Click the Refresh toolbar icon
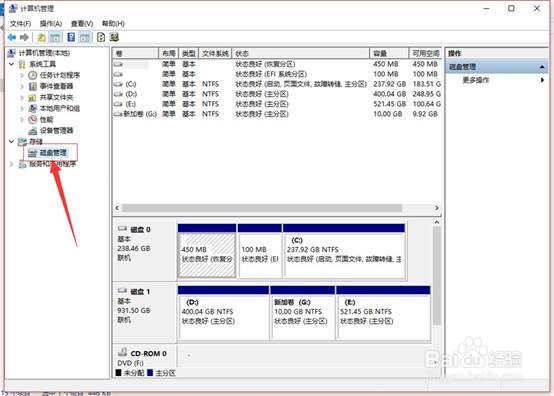Viewport: 554px width, 396px height. [101, 37]
